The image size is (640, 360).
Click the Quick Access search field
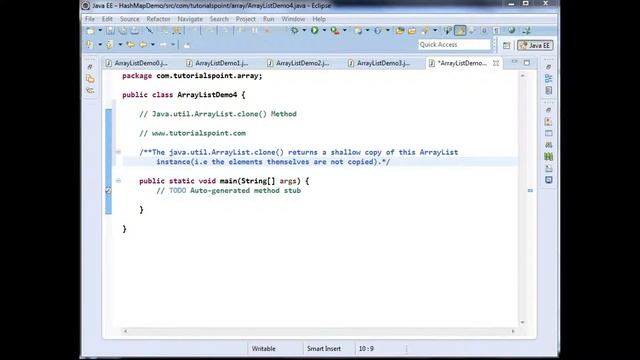[454, 44]
